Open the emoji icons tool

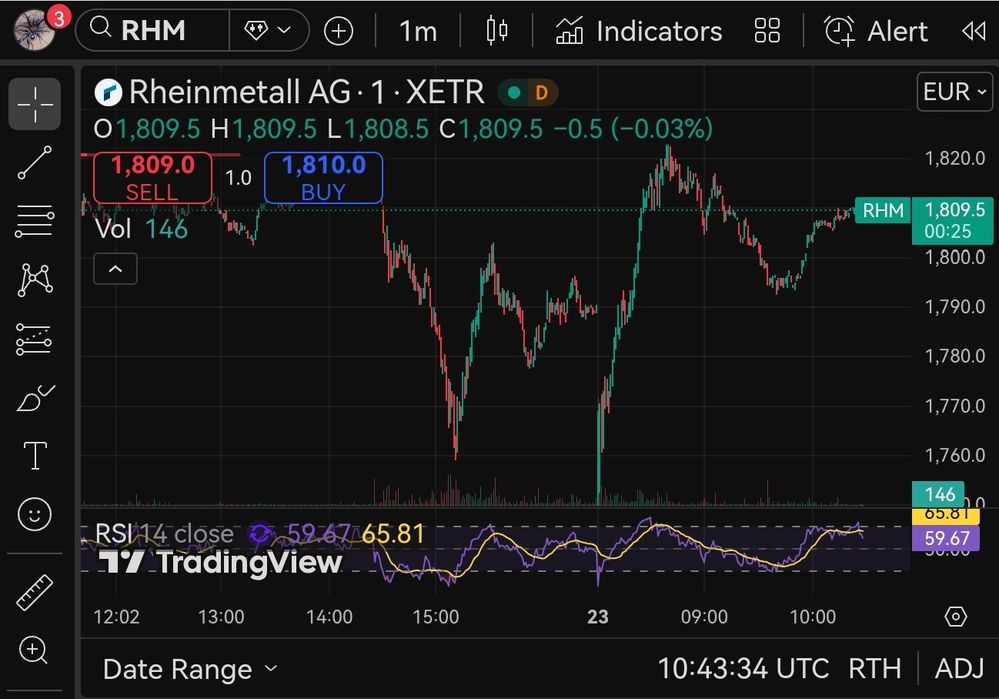click(x=35, y=514)
